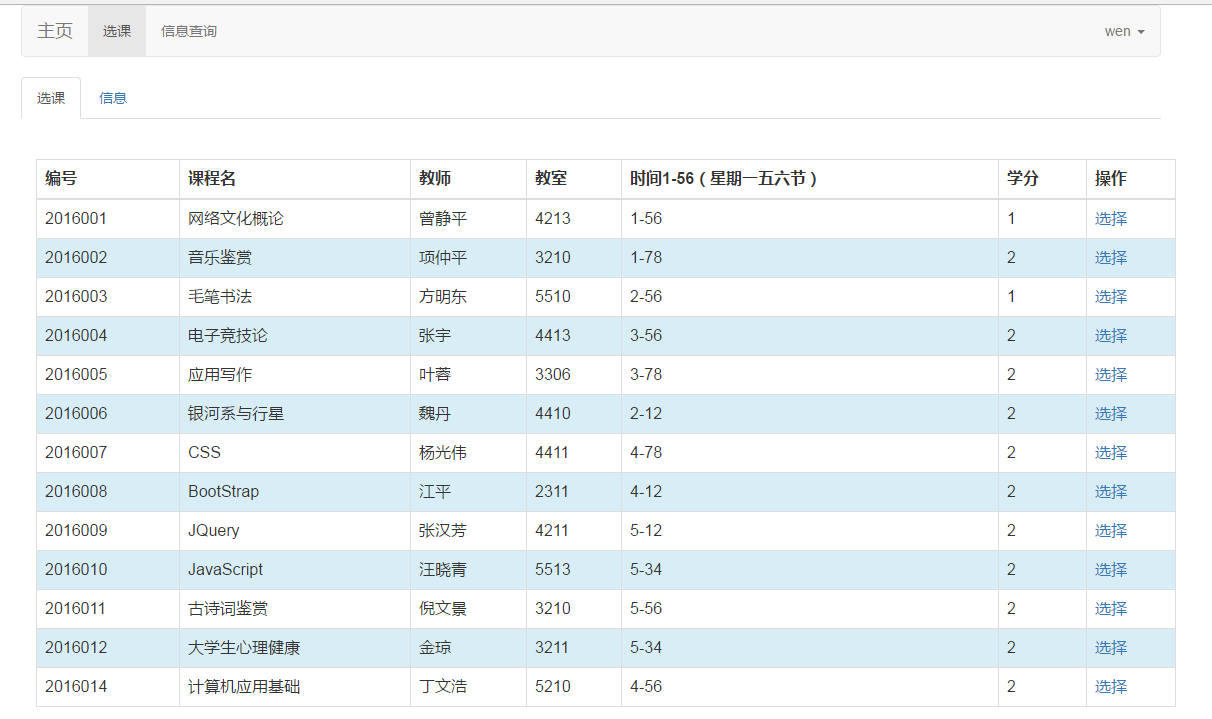Click course number 2016006
This screenshot has height=719, width=1212.
pyautogui.click(x=76, y=413)
